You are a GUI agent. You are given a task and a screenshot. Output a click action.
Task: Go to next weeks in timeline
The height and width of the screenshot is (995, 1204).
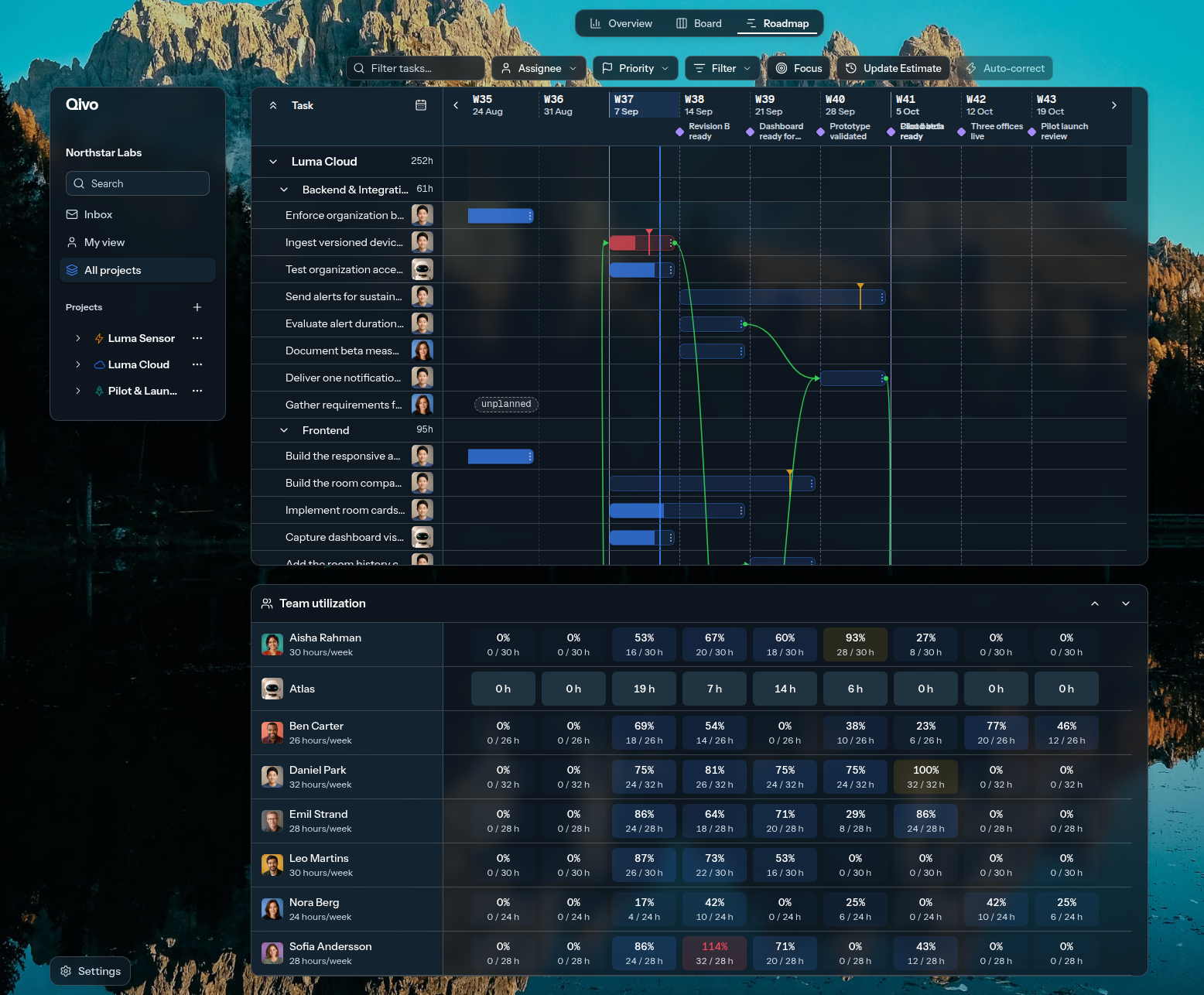1114,105
